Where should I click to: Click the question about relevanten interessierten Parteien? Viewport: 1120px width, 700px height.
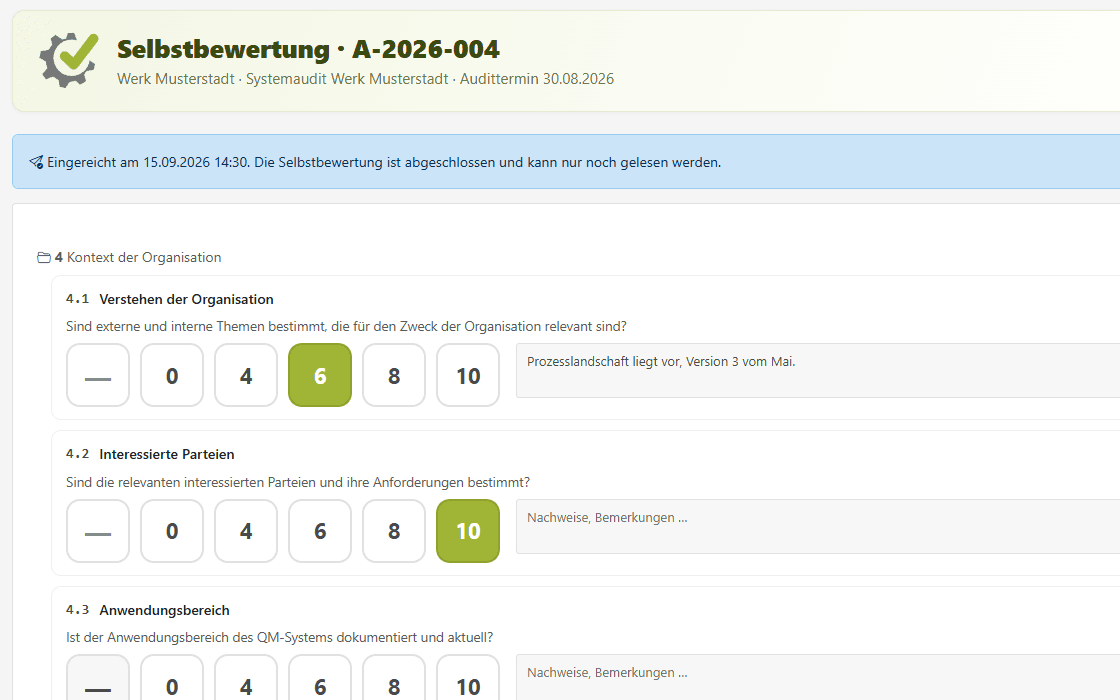(298, 482)
